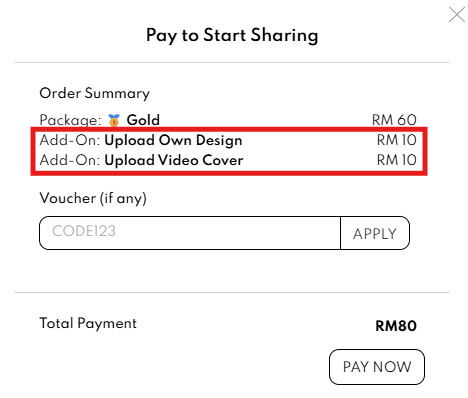Image resolution: width=468 pixels, height=398 pixels.
Task: Click the Package: label text
Action: (x=70, y=120)
